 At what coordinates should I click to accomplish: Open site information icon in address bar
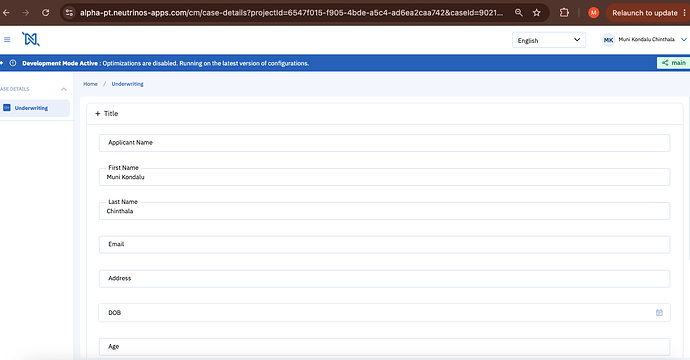coord(69,13)
